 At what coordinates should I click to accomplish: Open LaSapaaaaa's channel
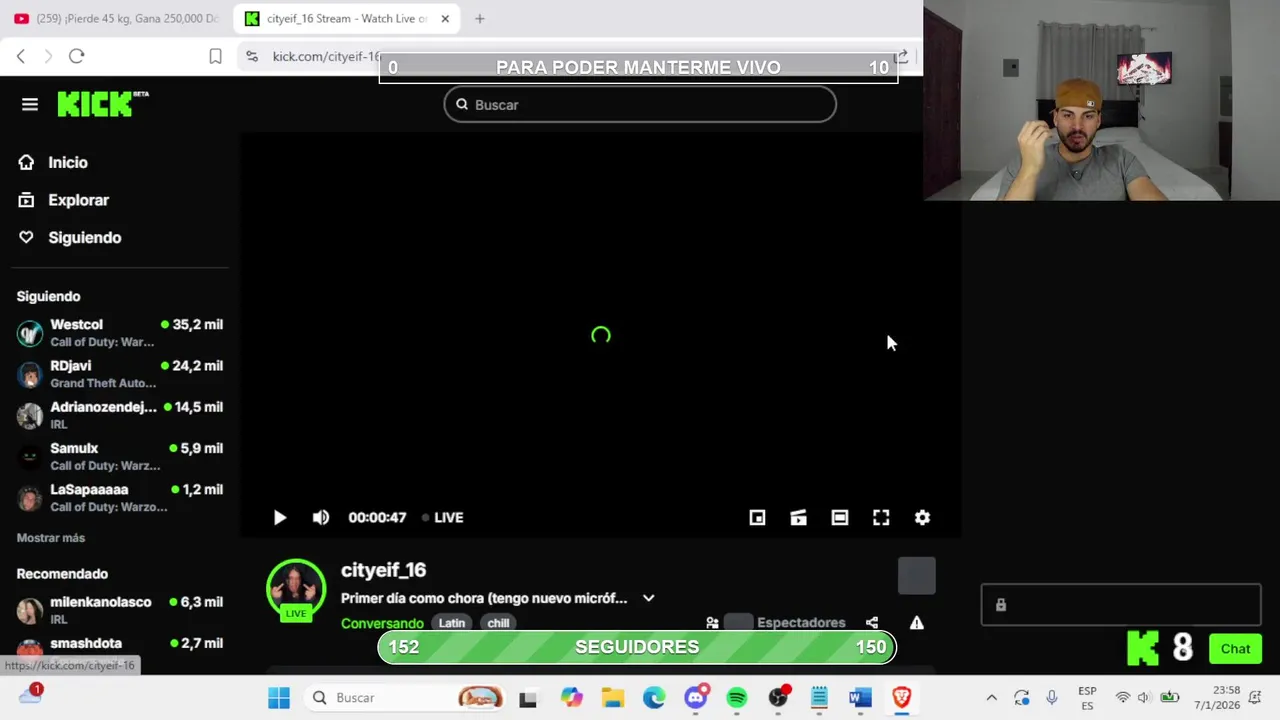point(120,497)
